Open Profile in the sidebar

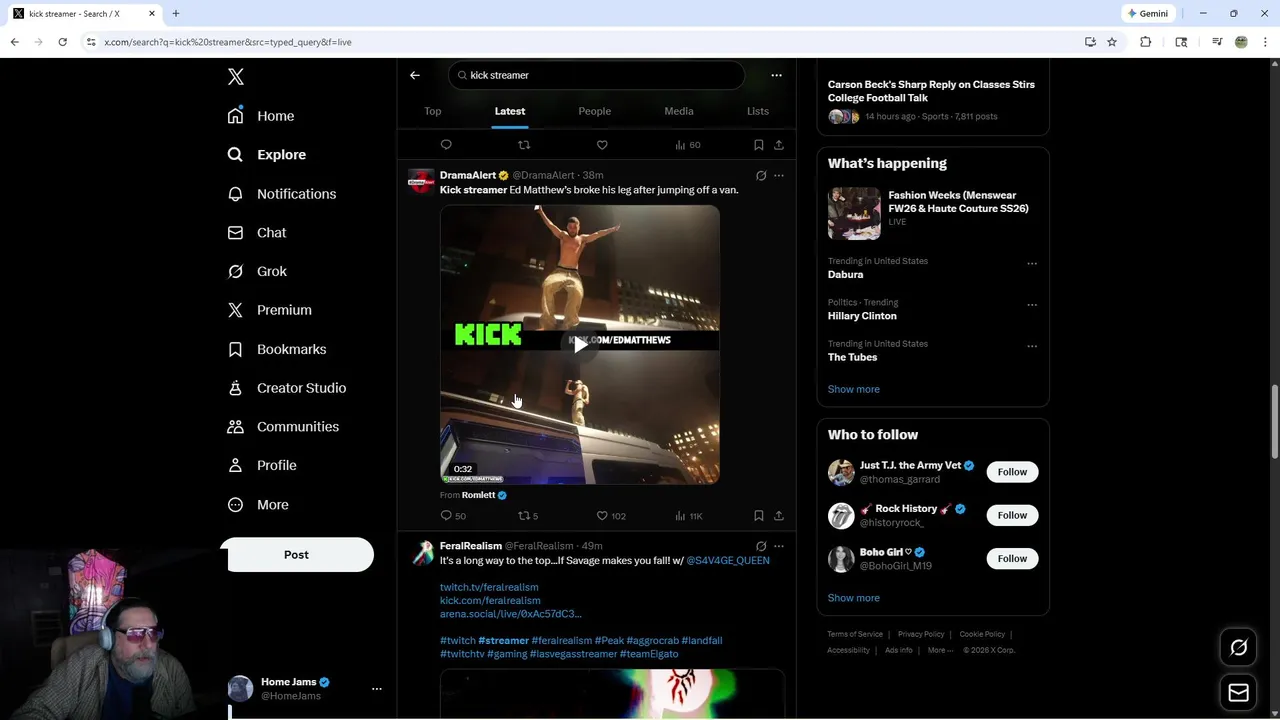(x=262, y=466)
